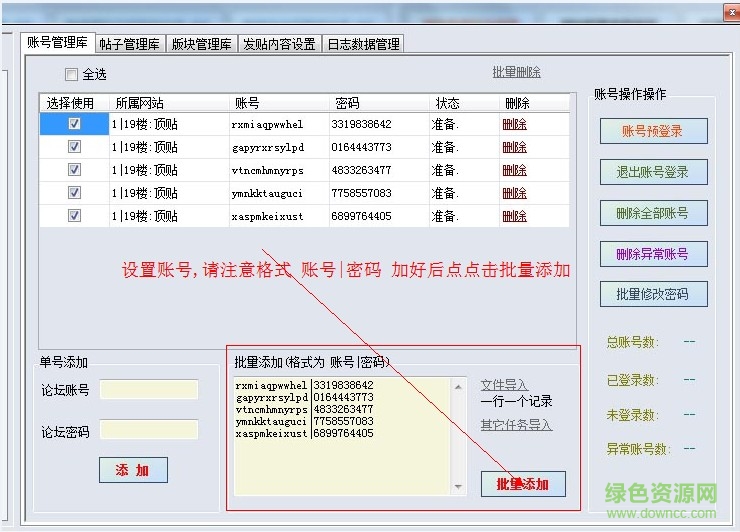Click the 批量添加 button

click(522, 484)
